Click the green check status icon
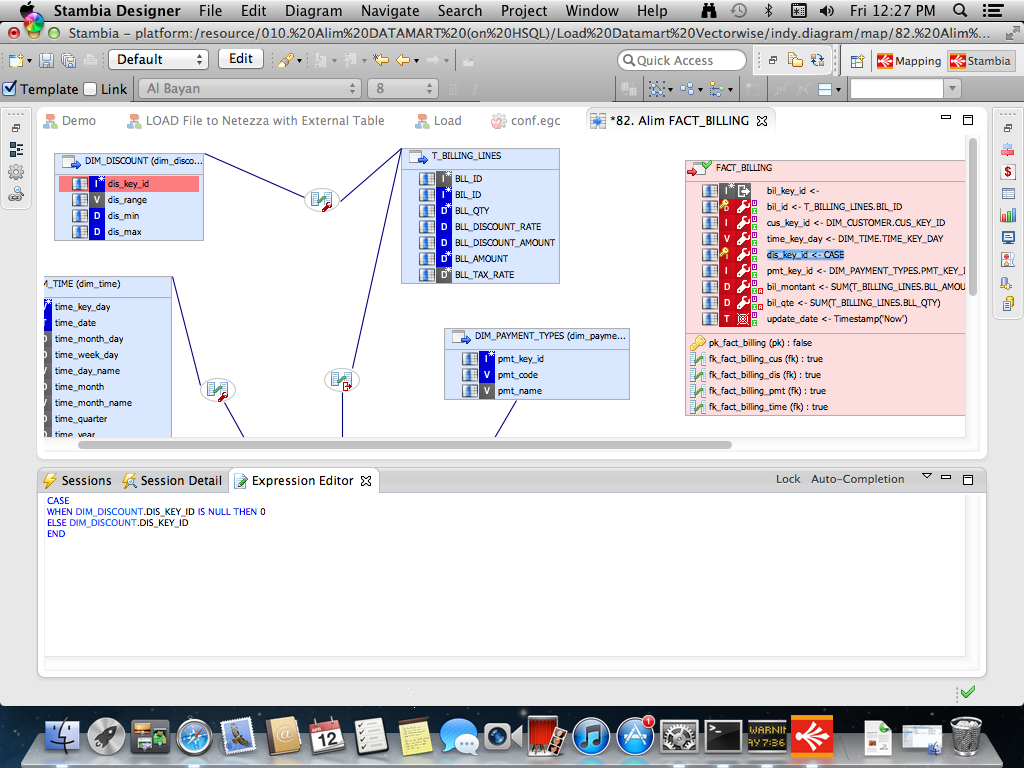This screenshot has height=768, width=1024. click(x=968, y=692)
